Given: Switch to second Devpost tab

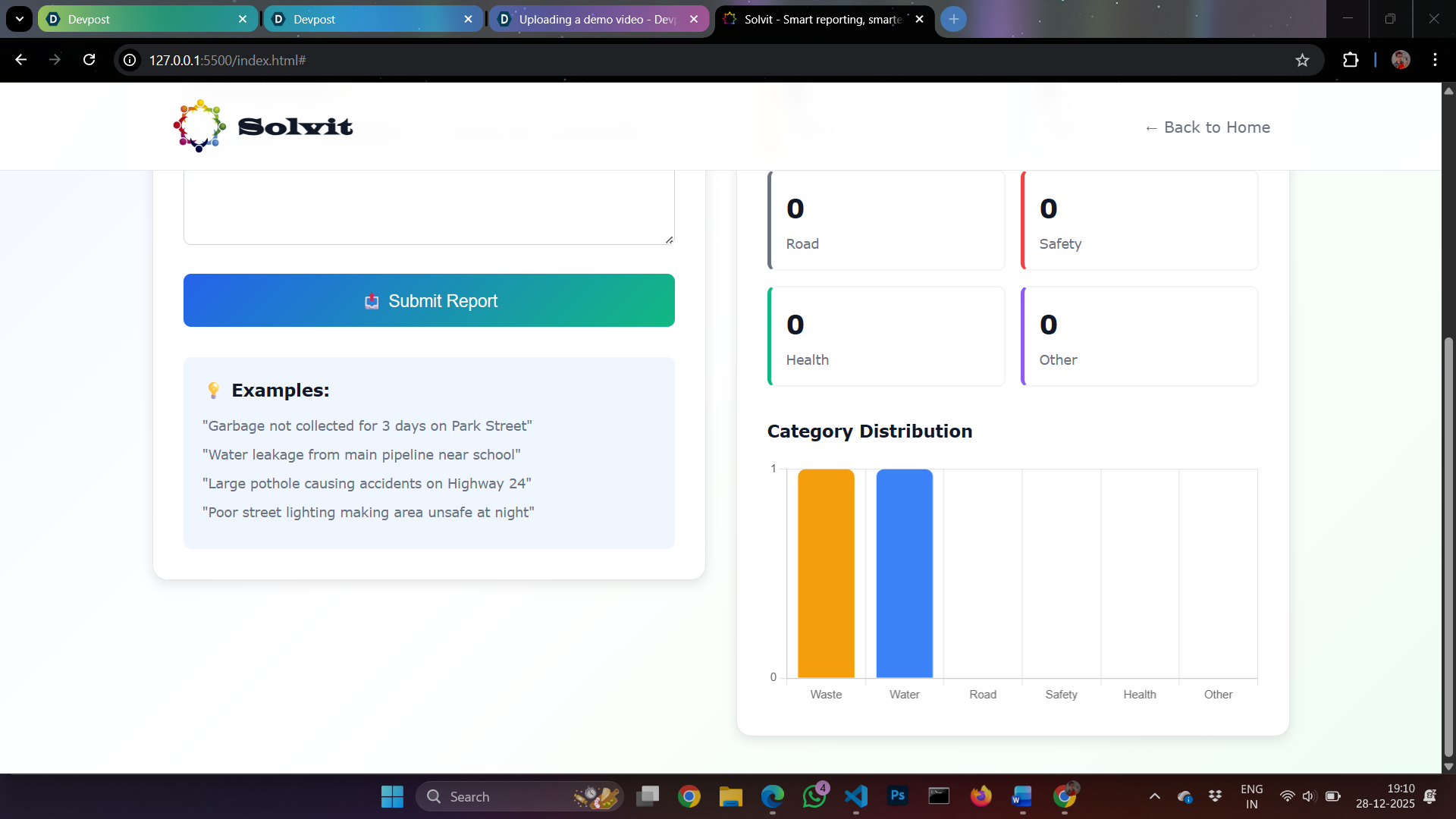Looking at the screenshot, I should click(x=373, y=19).
